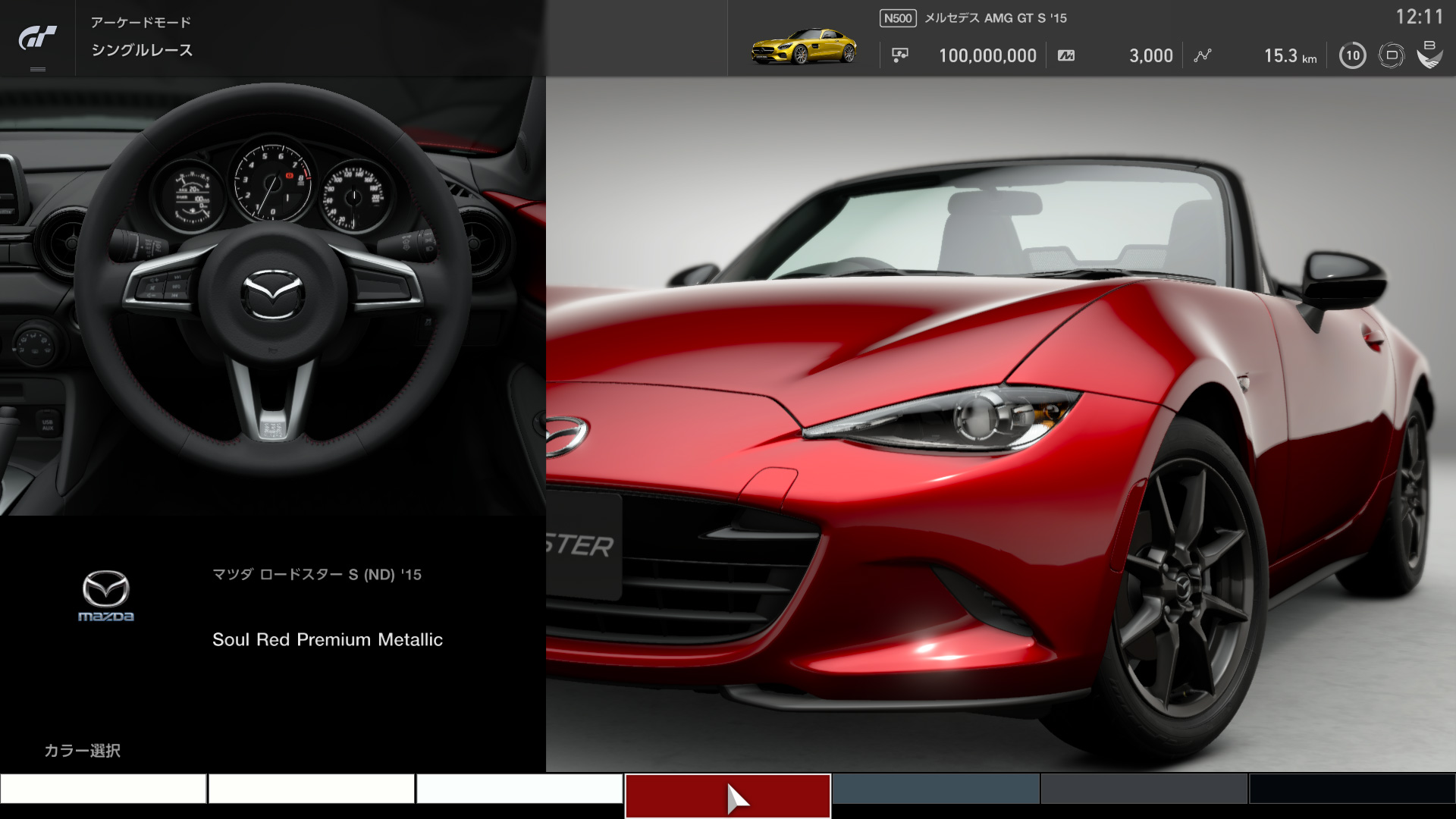This screenshot has height=819, width=1456.
Task: Choose the third pale white color swatch
Action: [x=519, y=789]
